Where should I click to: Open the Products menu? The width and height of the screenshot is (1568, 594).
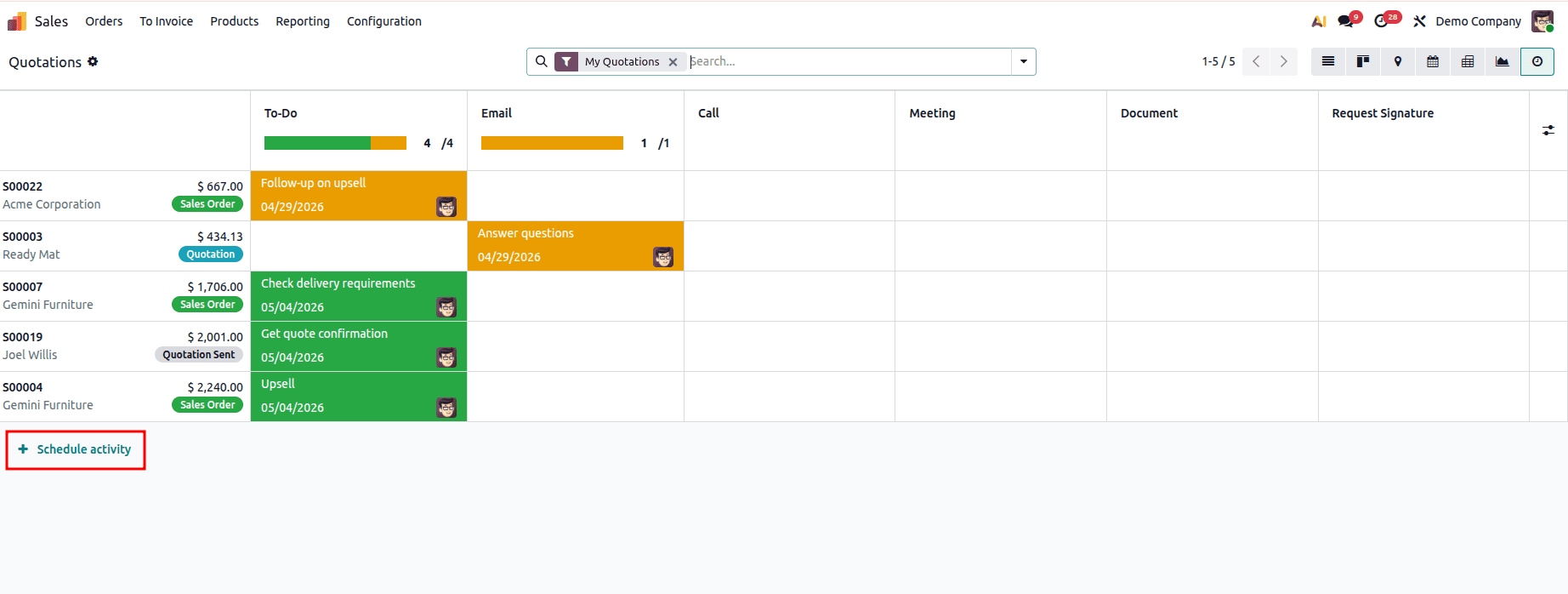coord(235,21)
